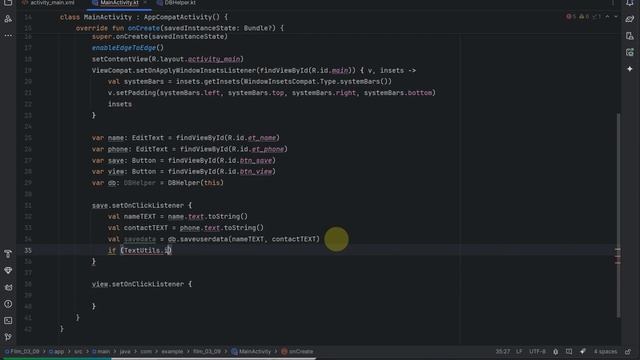Open the Project tool window icon
The image size is (640, 360).
click(x=8, y=2)
